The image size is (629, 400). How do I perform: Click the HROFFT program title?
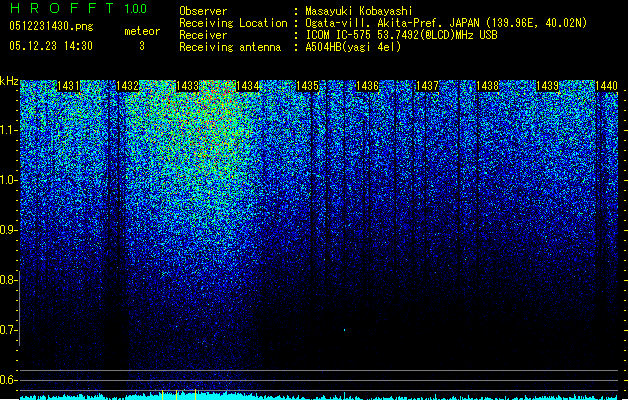click(x=62, y=8)
